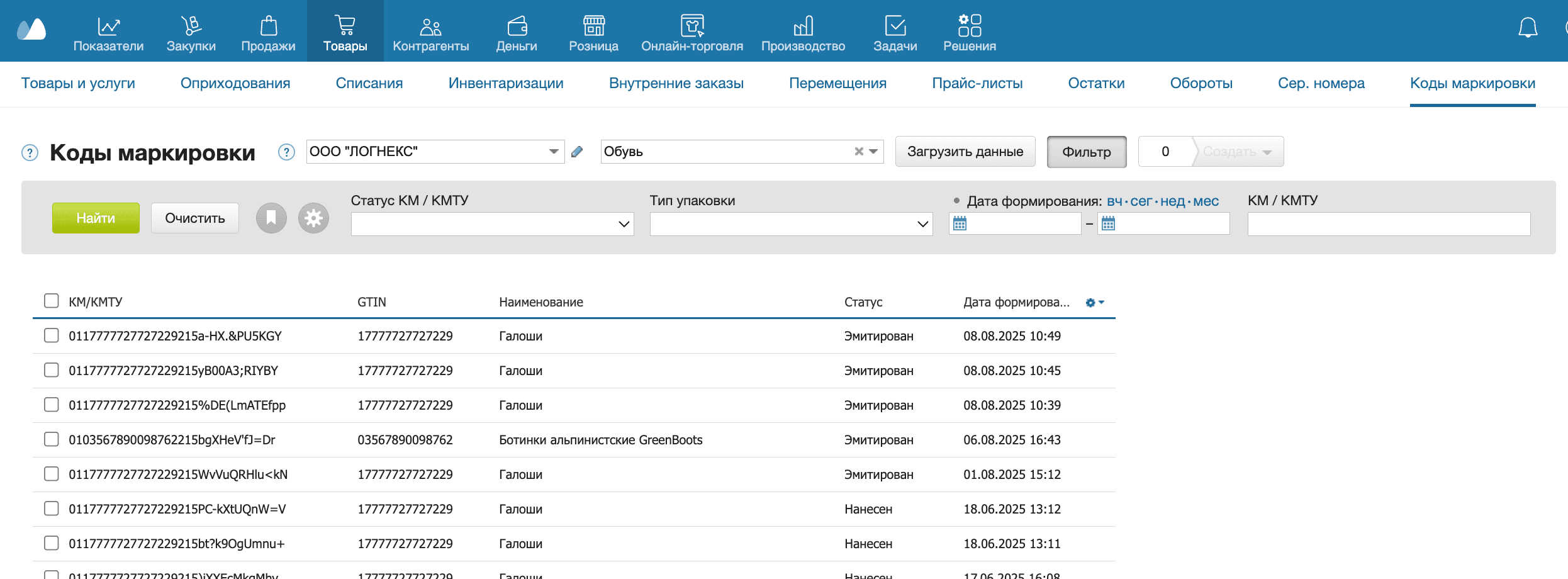
Task: Click the edit pencil next to organization
Action: pyautogui.click(x=577, y=152)
